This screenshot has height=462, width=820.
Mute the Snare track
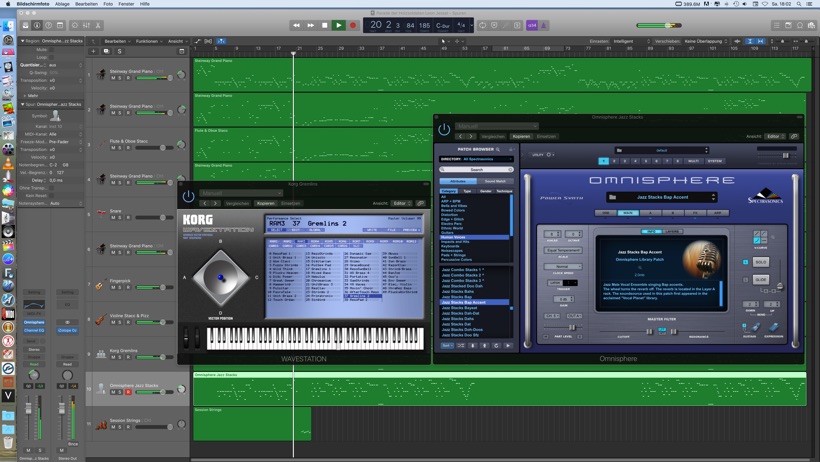pos(113,217)
